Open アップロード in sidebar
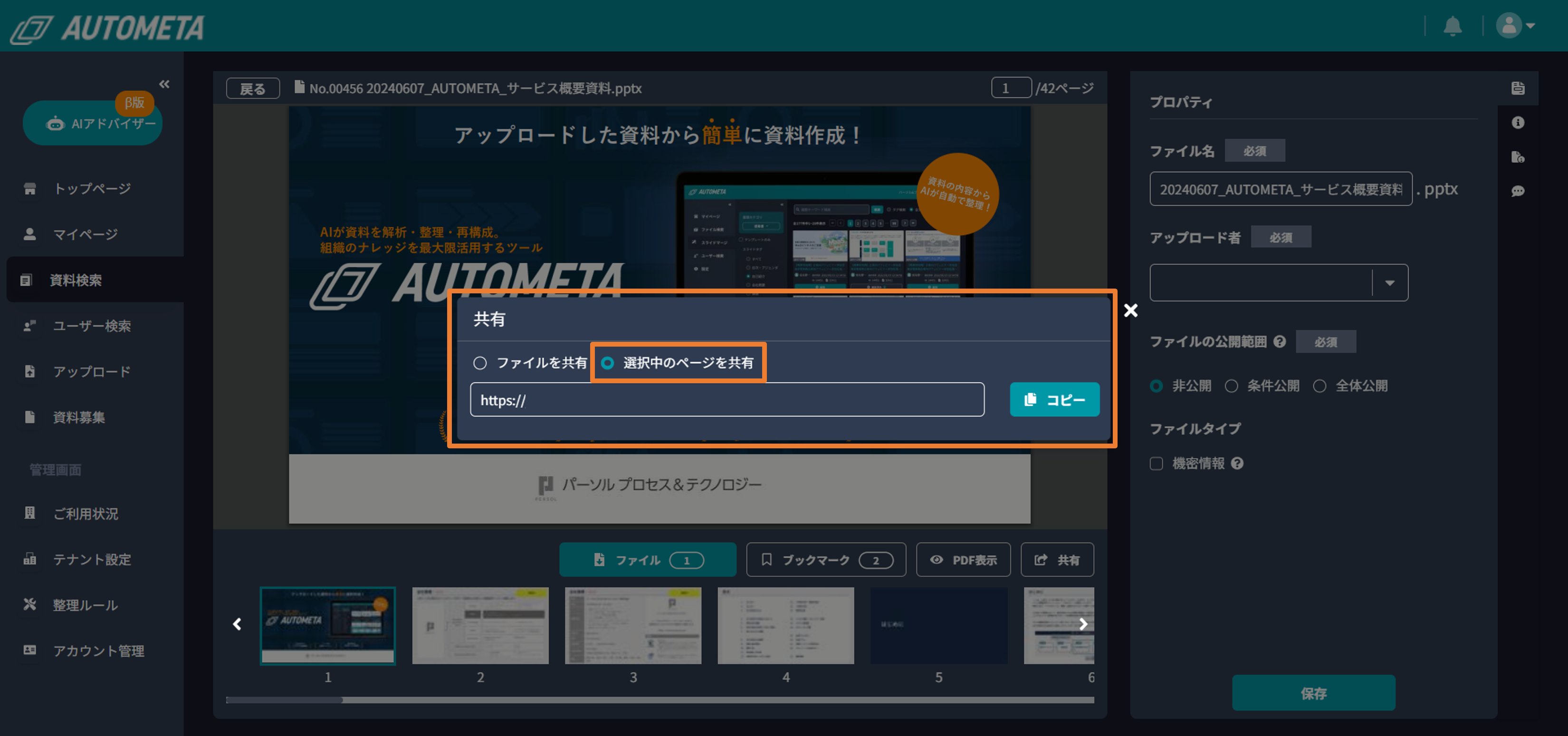The height and width of the screenshot is (736, 1568). coord(91,371)
